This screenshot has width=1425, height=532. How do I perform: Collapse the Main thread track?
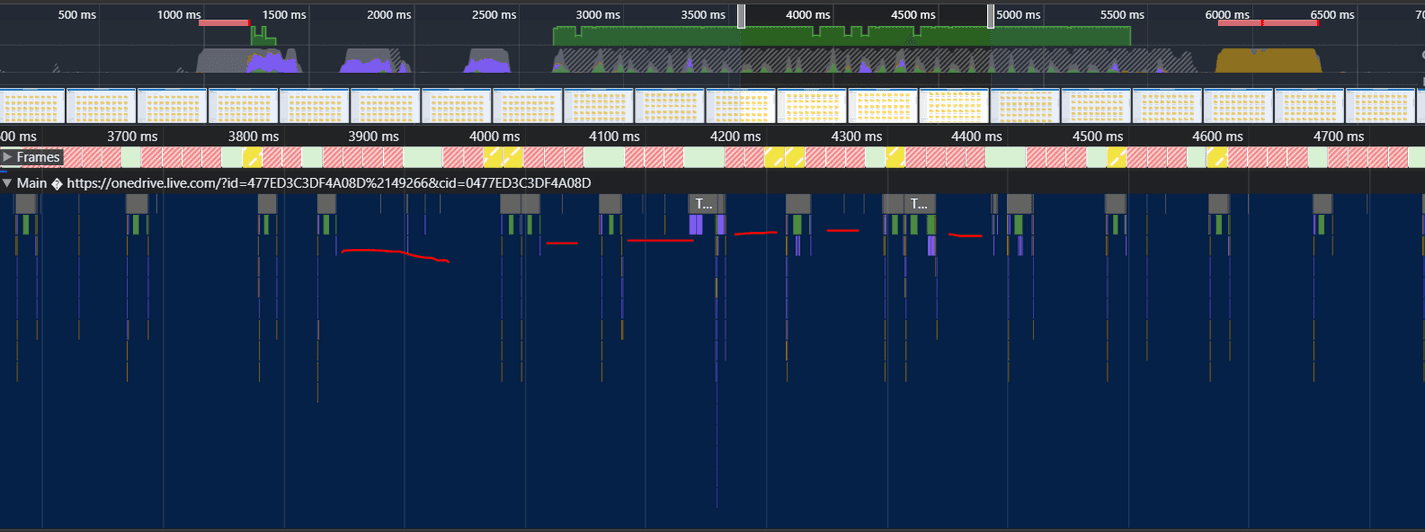tap(8, 184)
